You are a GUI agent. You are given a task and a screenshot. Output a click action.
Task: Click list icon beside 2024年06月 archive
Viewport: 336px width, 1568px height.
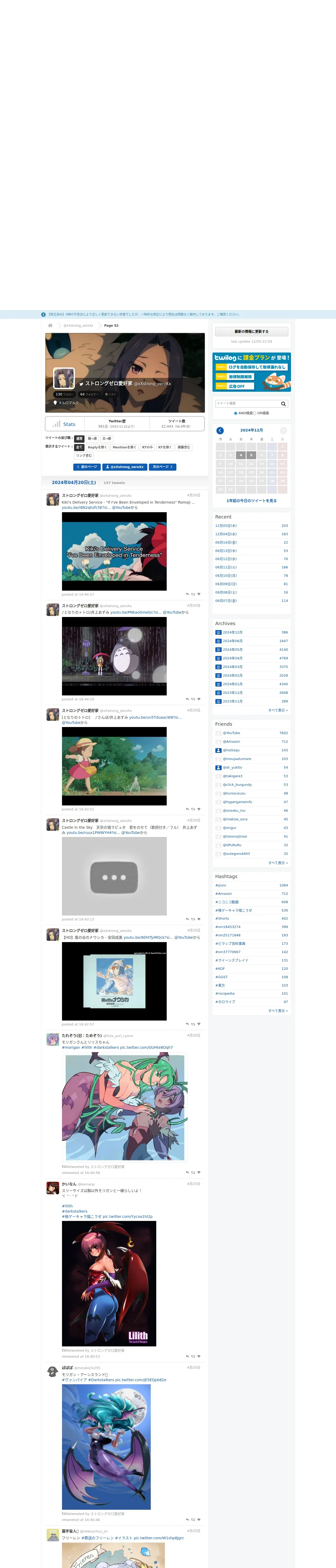tap(218, 641)
